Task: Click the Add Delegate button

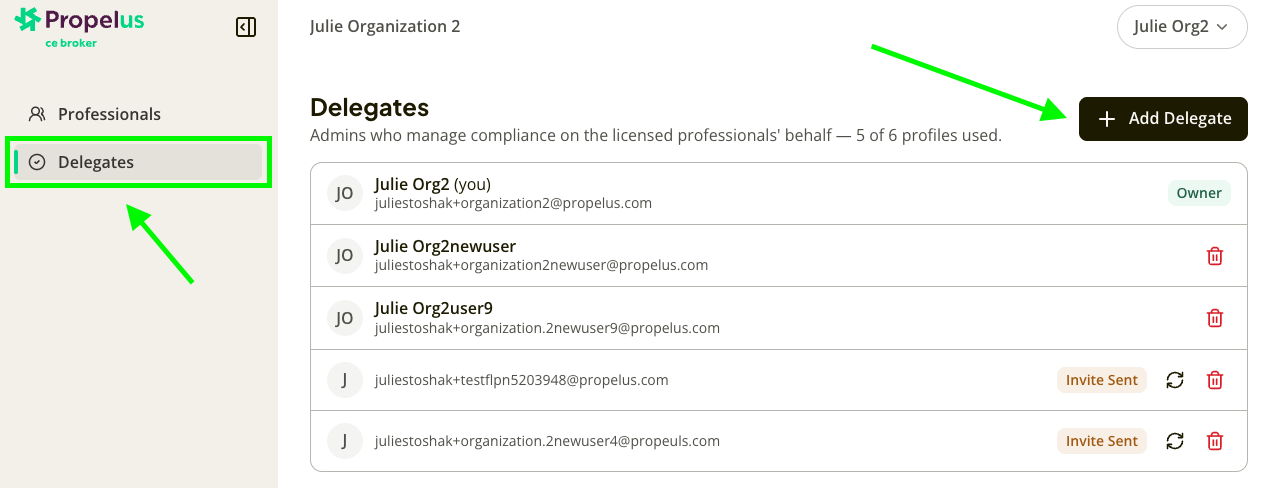Action: 1163,119
